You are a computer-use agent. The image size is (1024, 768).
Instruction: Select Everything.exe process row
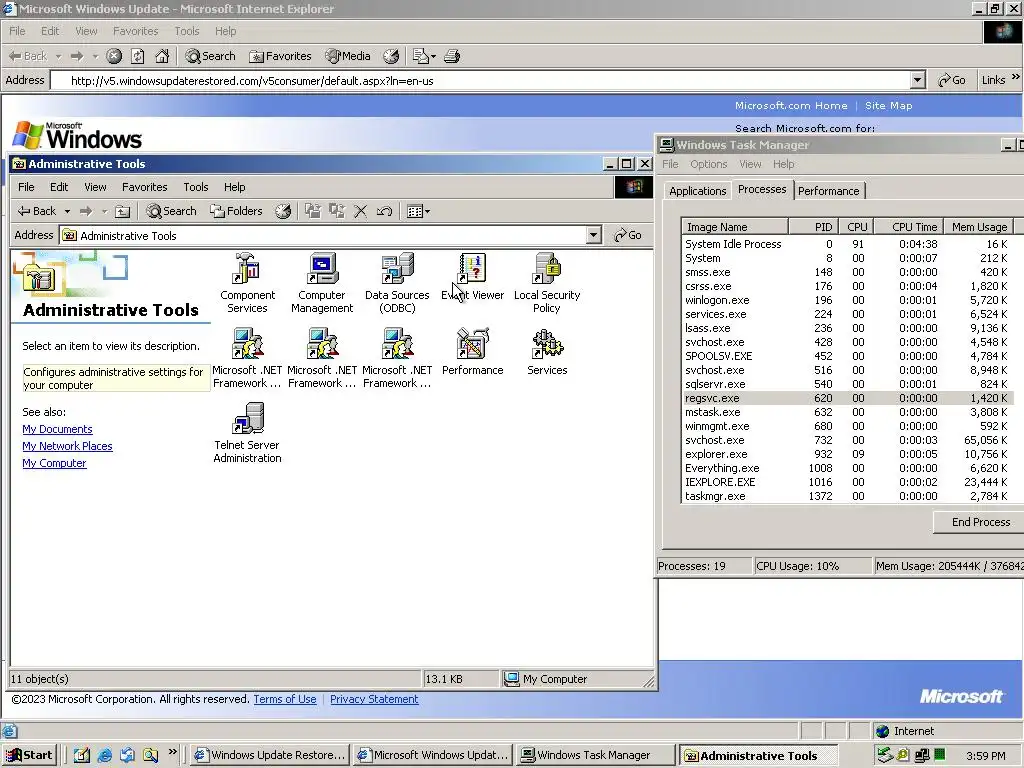point(846,468)
